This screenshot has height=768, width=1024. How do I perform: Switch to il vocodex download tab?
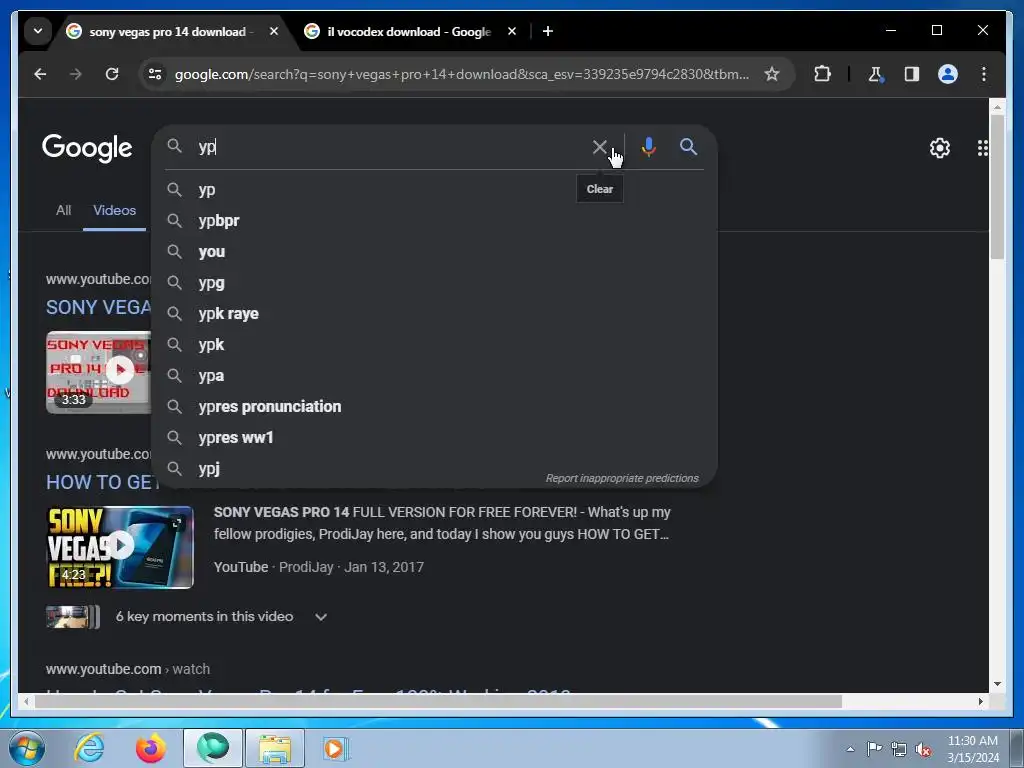(x=408, y=31)
